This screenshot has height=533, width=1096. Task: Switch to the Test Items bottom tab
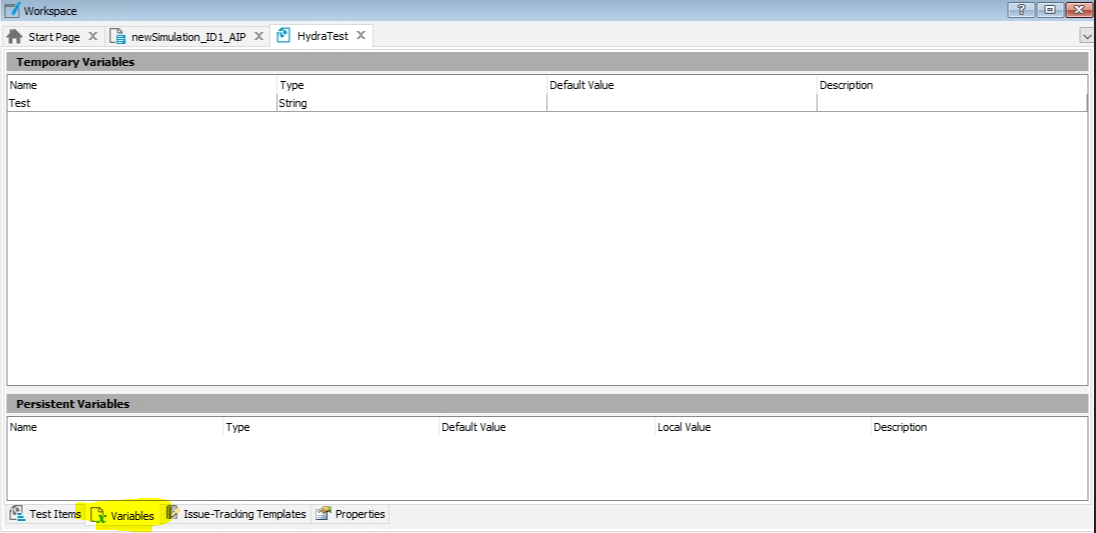pyautogui.click(x=46, y=514)
